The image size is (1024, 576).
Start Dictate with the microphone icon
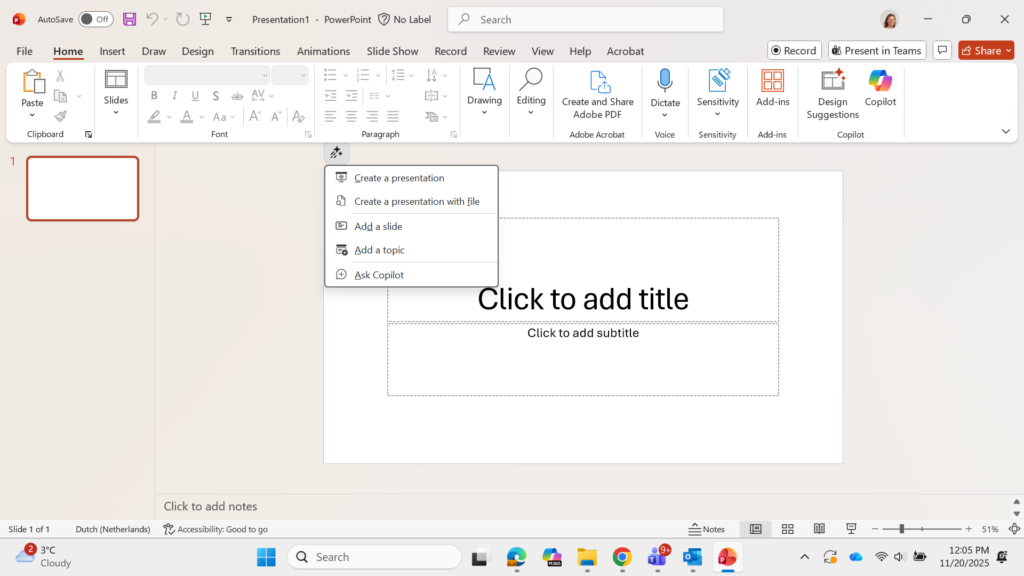click(665, 83)
